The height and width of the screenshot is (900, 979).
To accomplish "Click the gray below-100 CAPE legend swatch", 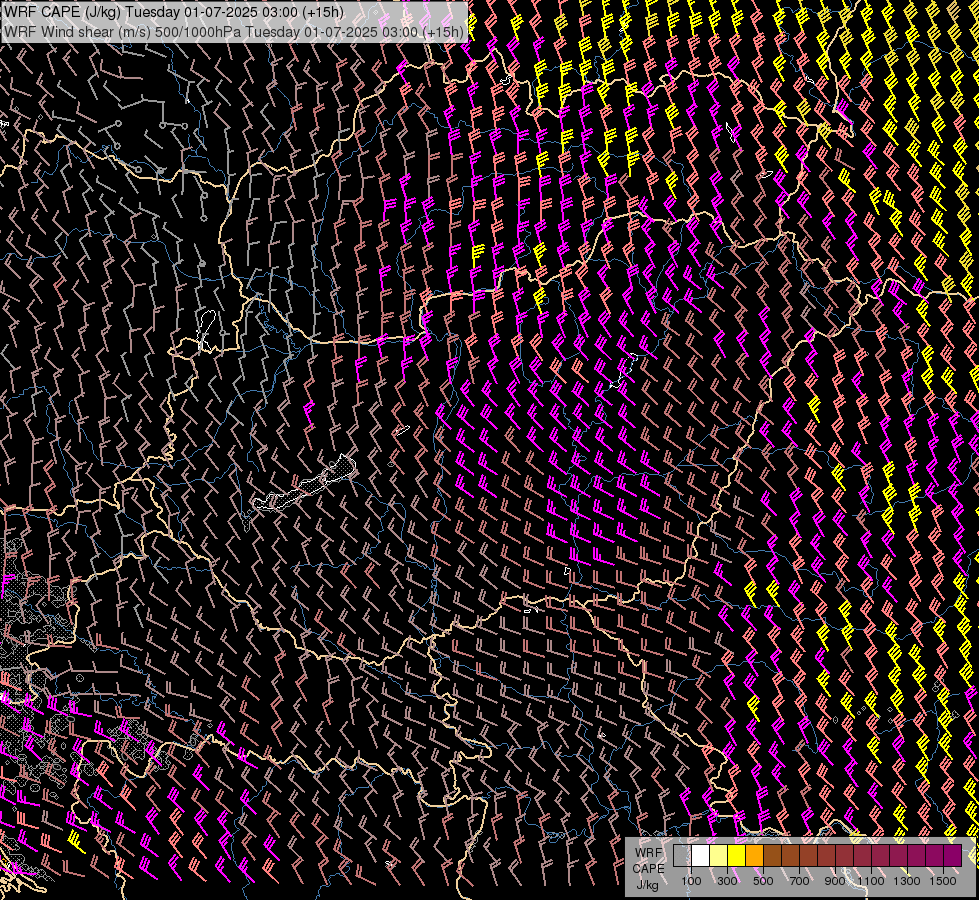I will 682,856.
